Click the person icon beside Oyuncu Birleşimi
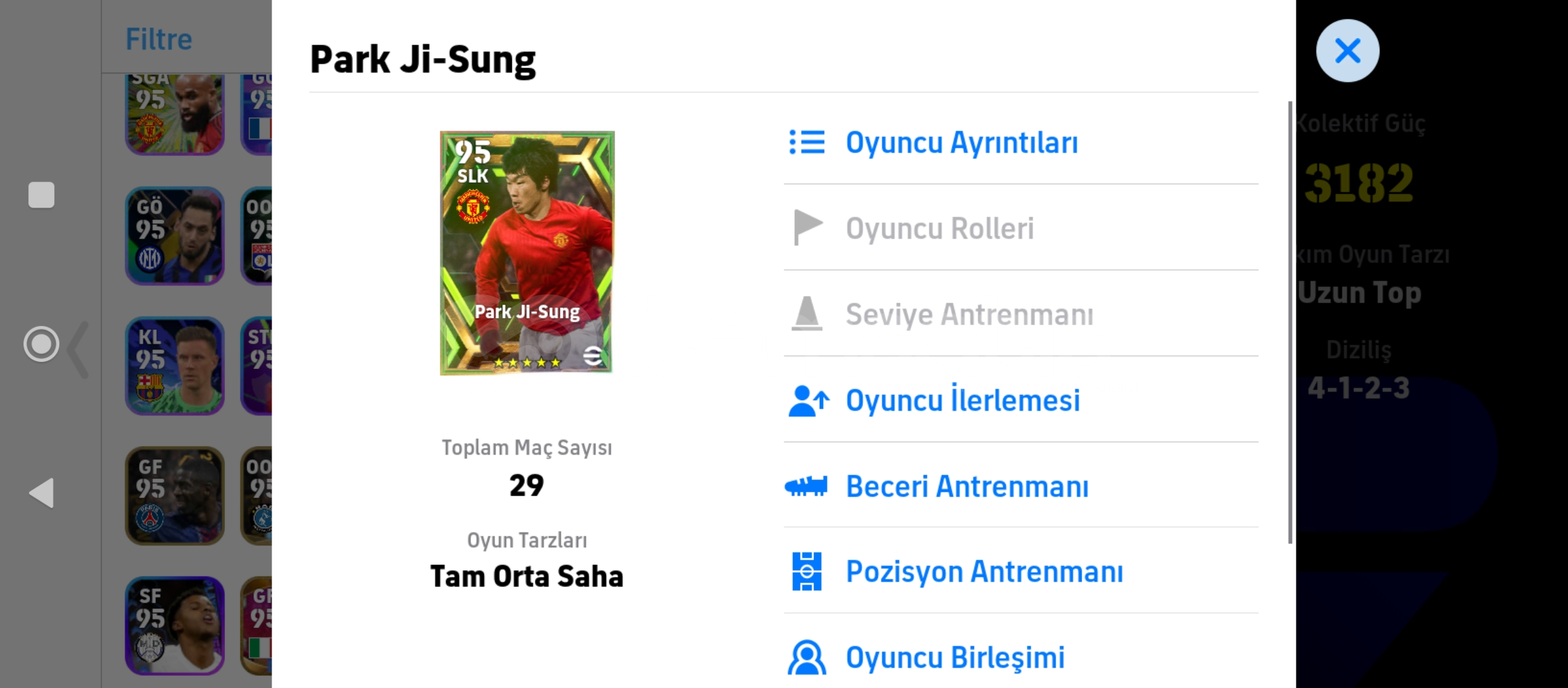Screen dimensions: 1568x688 point(807,656)
